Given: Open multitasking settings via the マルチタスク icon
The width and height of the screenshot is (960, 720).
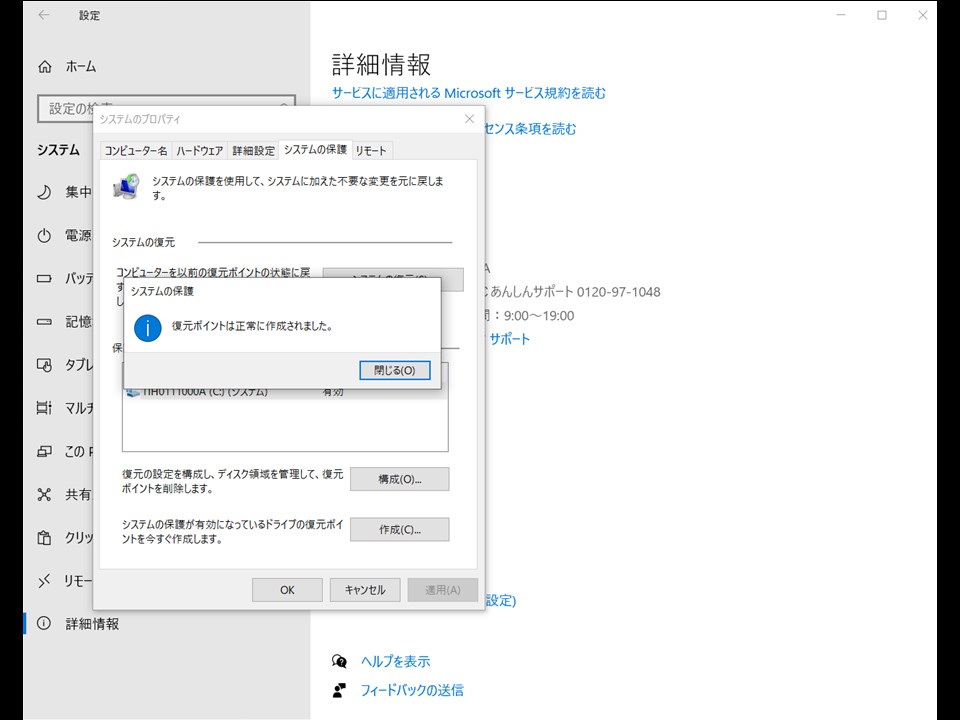Looking at the screenshot, I should (x=45, y=408).
